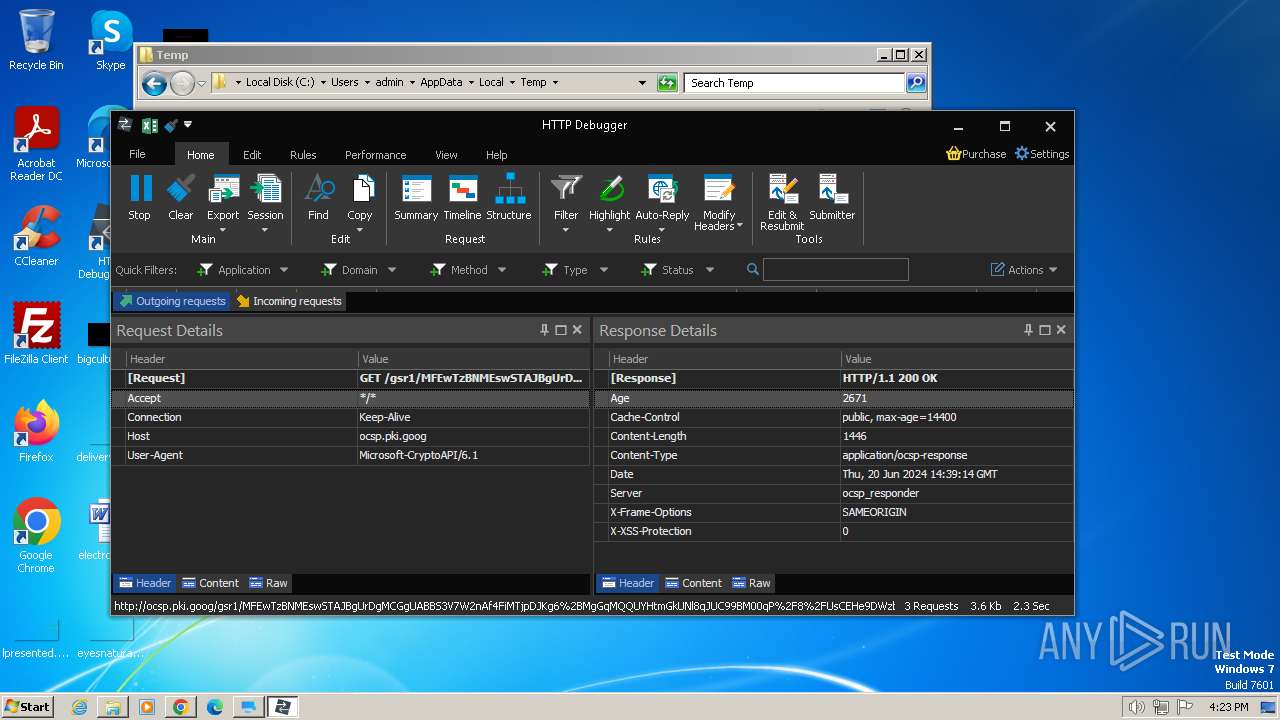Viewport: 1280px width, 720px height.
Task: Click the Search Temp field in Explorer
Action: pos(795,83)
